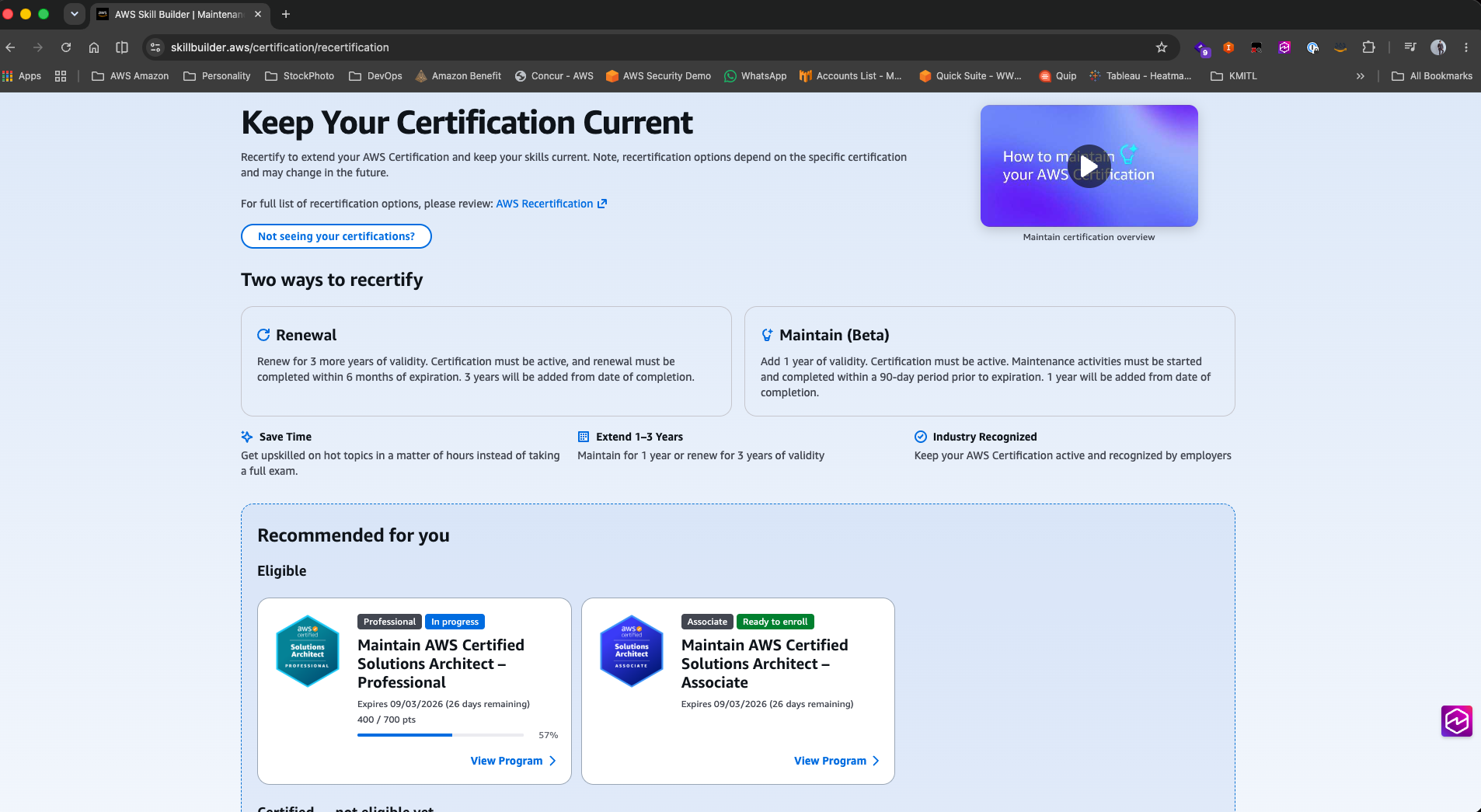Select the Renewal option card

coord(486,361)
